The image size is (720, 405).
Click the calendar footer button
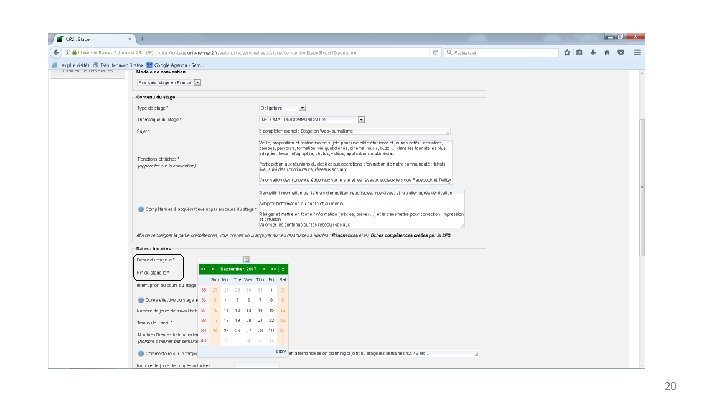tap(281, 351)
